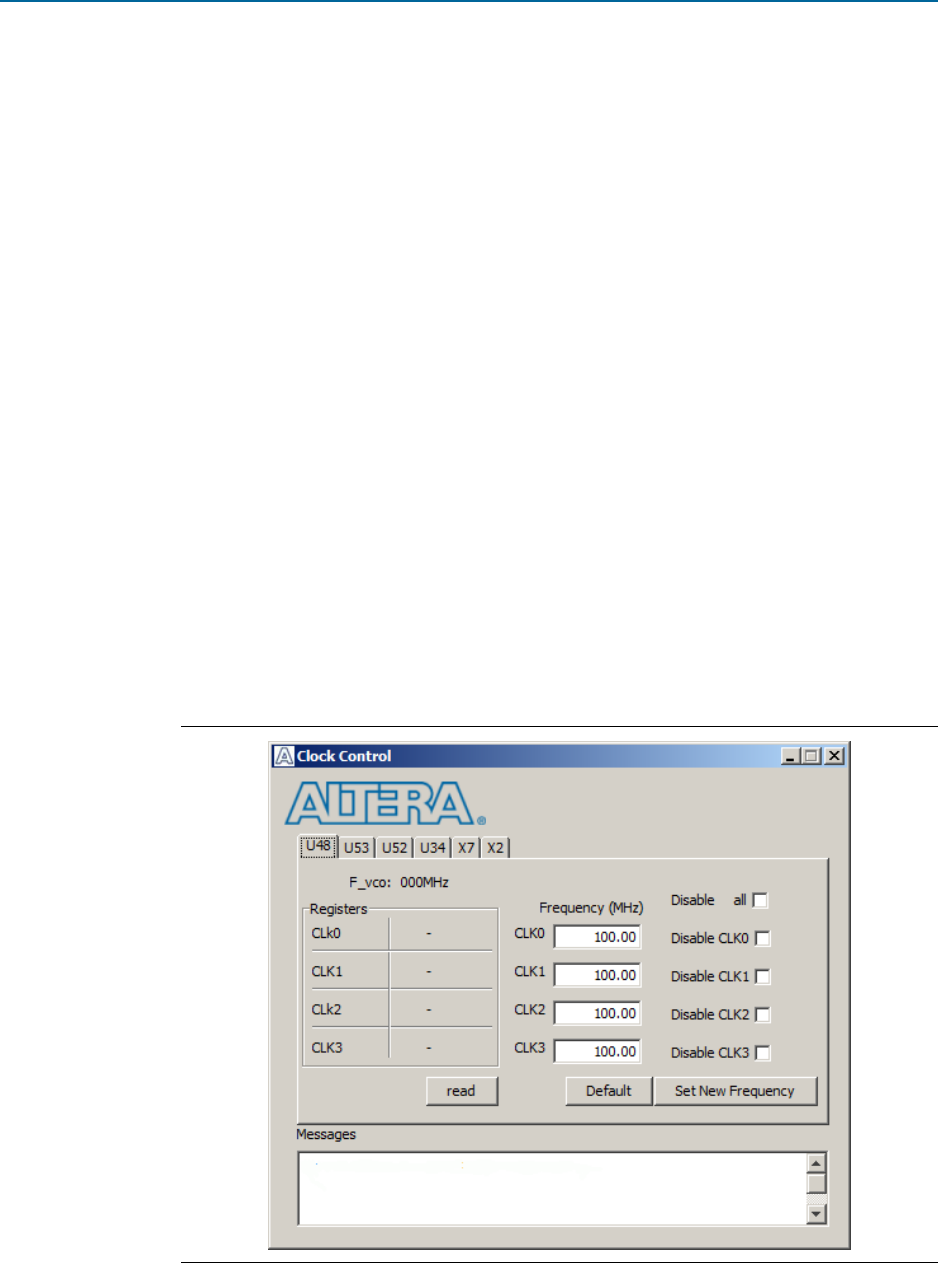Click the Clock Control title bar icon

click(284, 757)
